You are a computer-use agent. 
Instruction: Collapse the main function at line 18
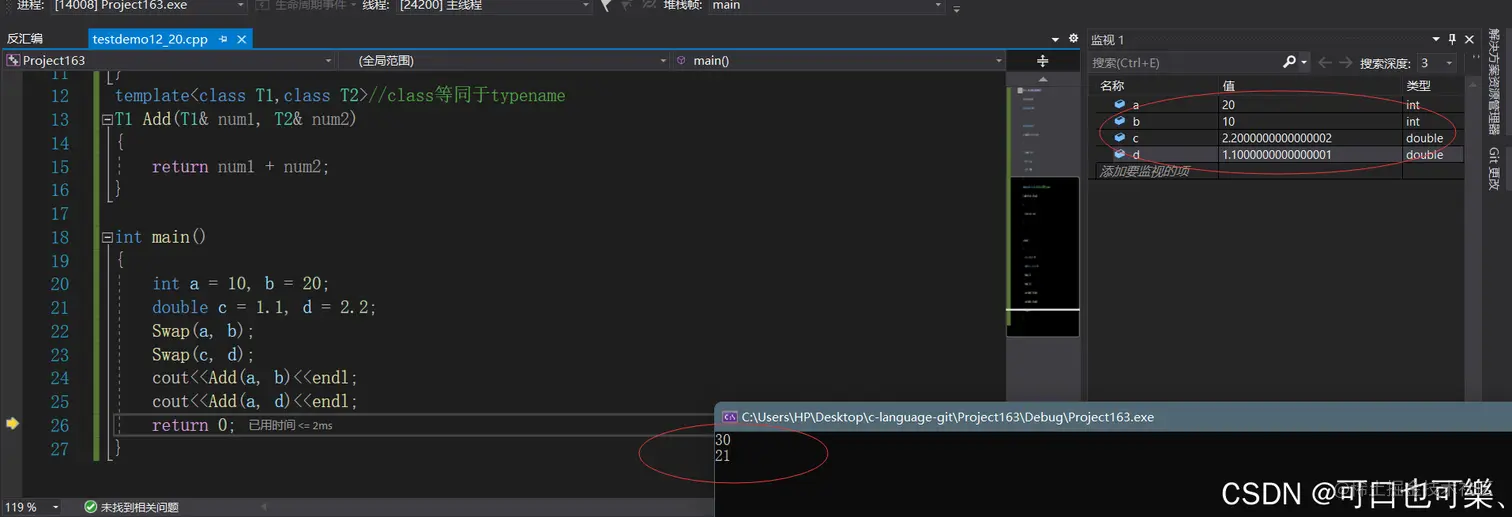tap(106, 238)
